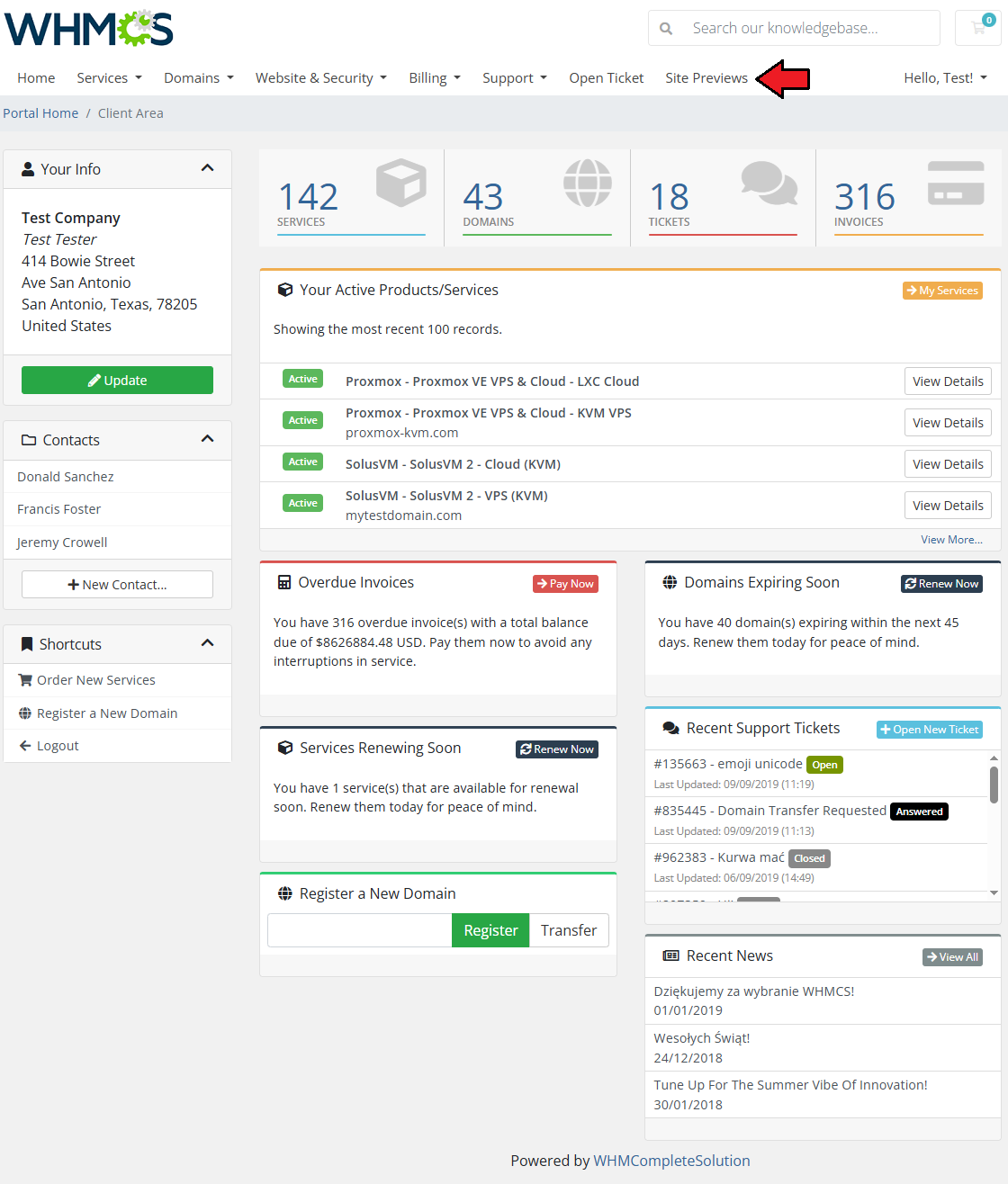The width and height of the screenshot is (1008, 1184).
Task: Click the cube icon beside Your Active Products/Services
Action: [x=285, y=290]
